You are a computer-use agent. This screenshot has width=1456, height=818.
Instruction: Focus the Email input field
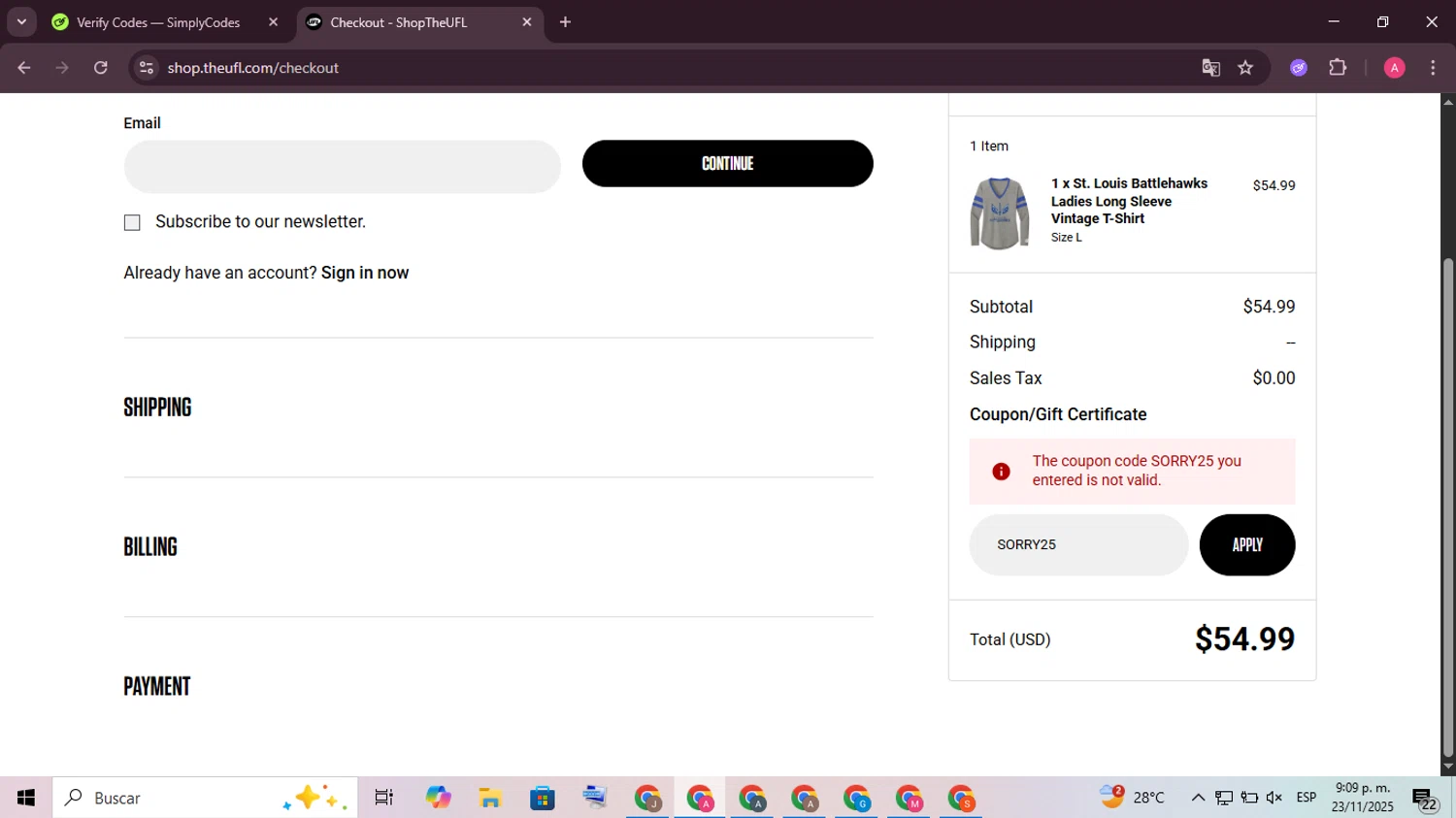pyautogui.click(x=342, y=167)
